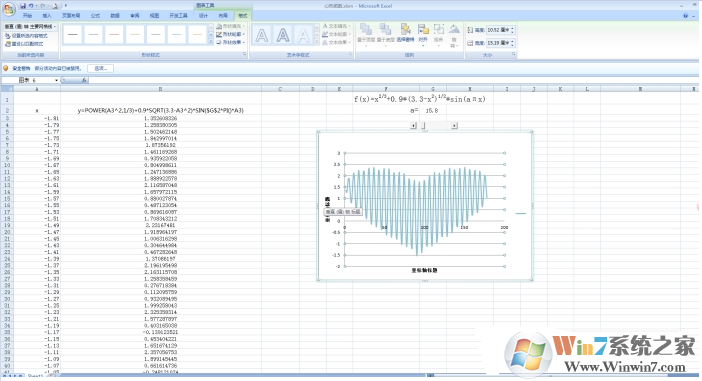Save the workbook from quick access toolbar
This screenshot has width=702, height=381.
[x=23, y=6]
